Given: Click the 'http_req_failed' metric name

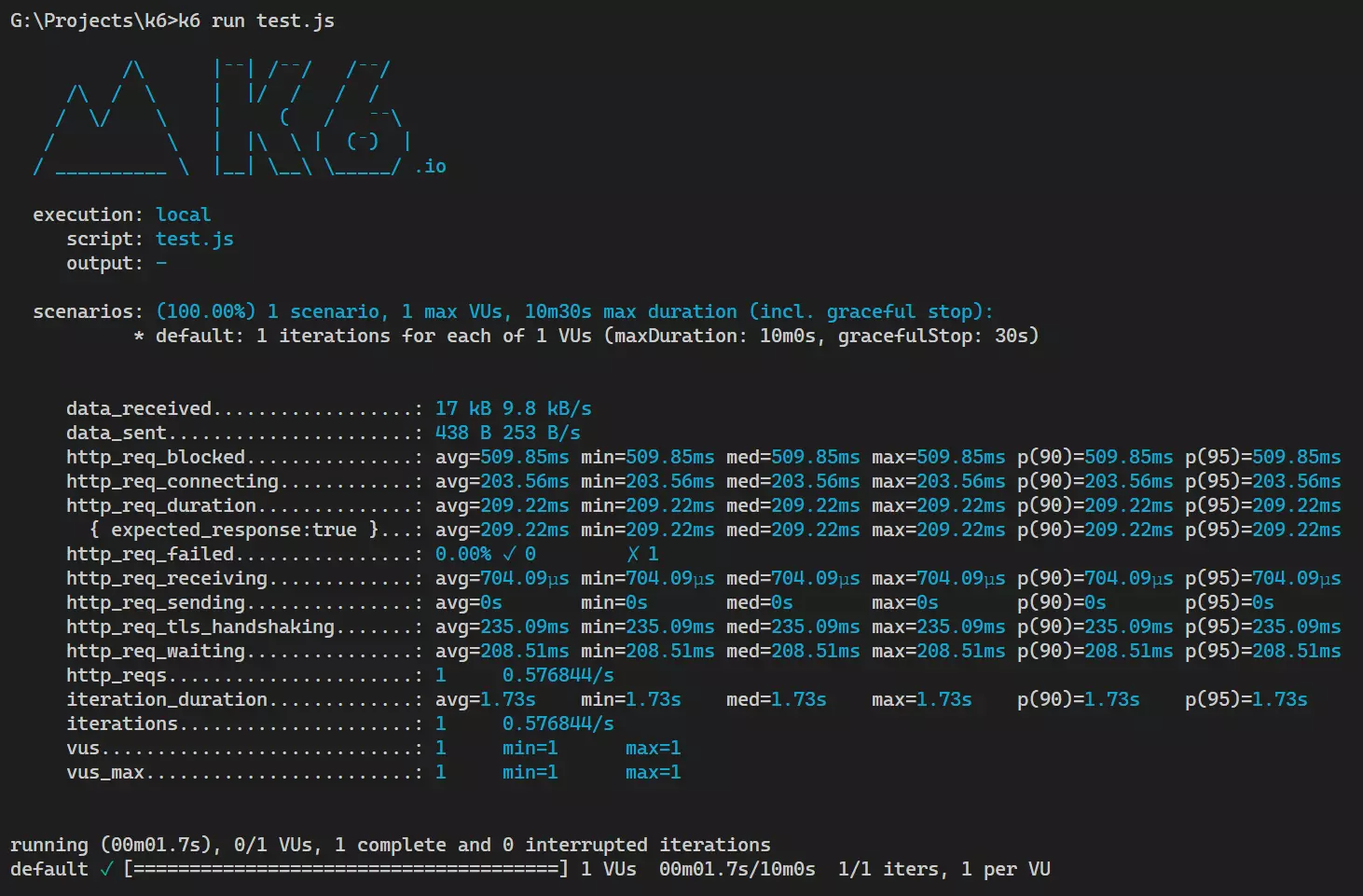Looking at the screenshot, I should point(150,554).
